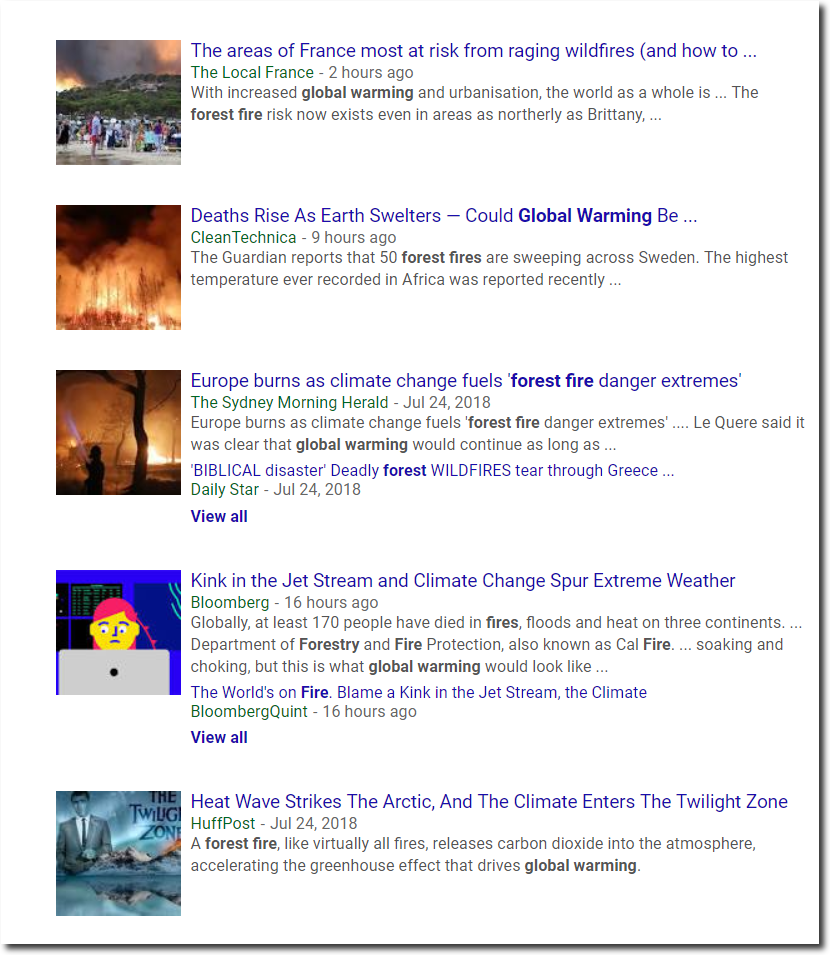Select 'The Sydney Morning Herald' source
Image resolution: width=830 pixels, height=955 pixels.
(x=289, y=403)
